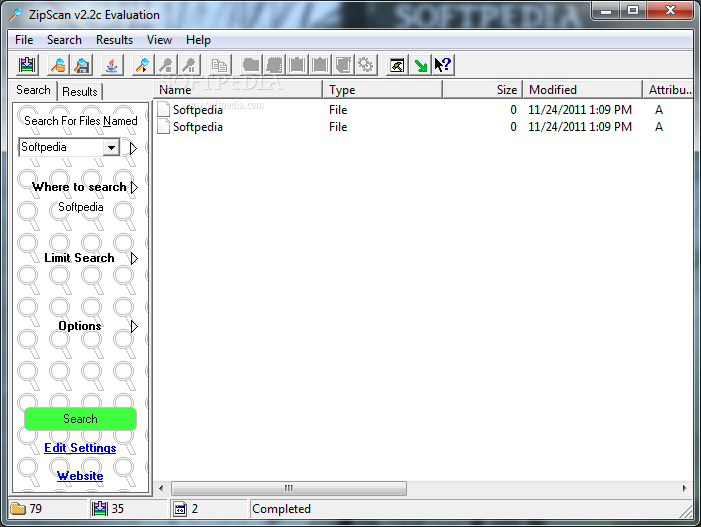Click the file icon of second Softpedia row
The height and width of the screenshot is (527, 701).
click(x=164, y=126)
